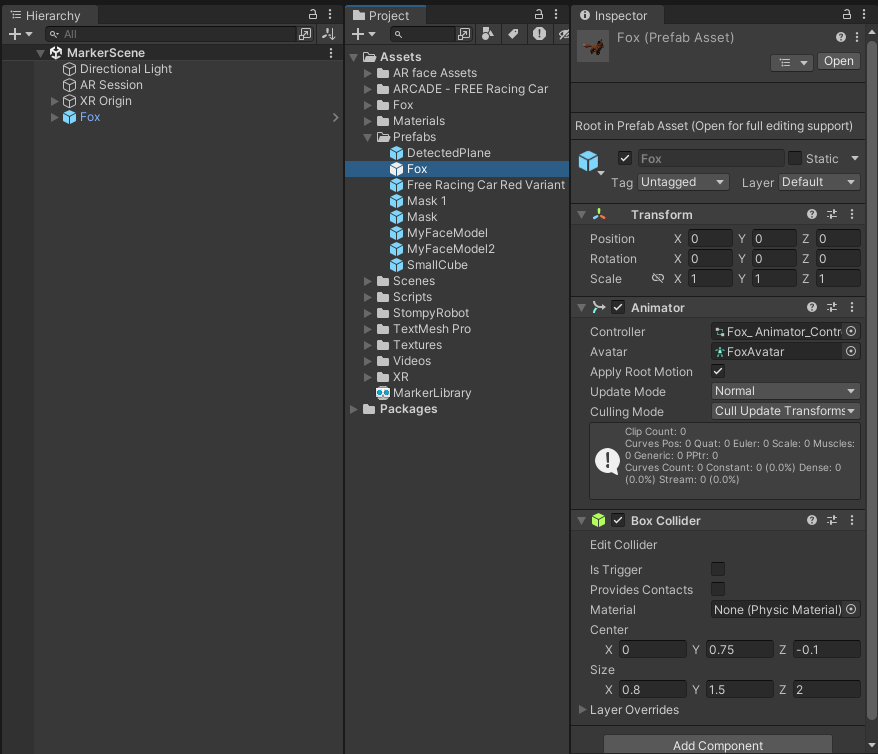This screenshot has height=754, width=878.
Task: Open the Hierarchy panel's three-dot menu
Action: point(330,14)
